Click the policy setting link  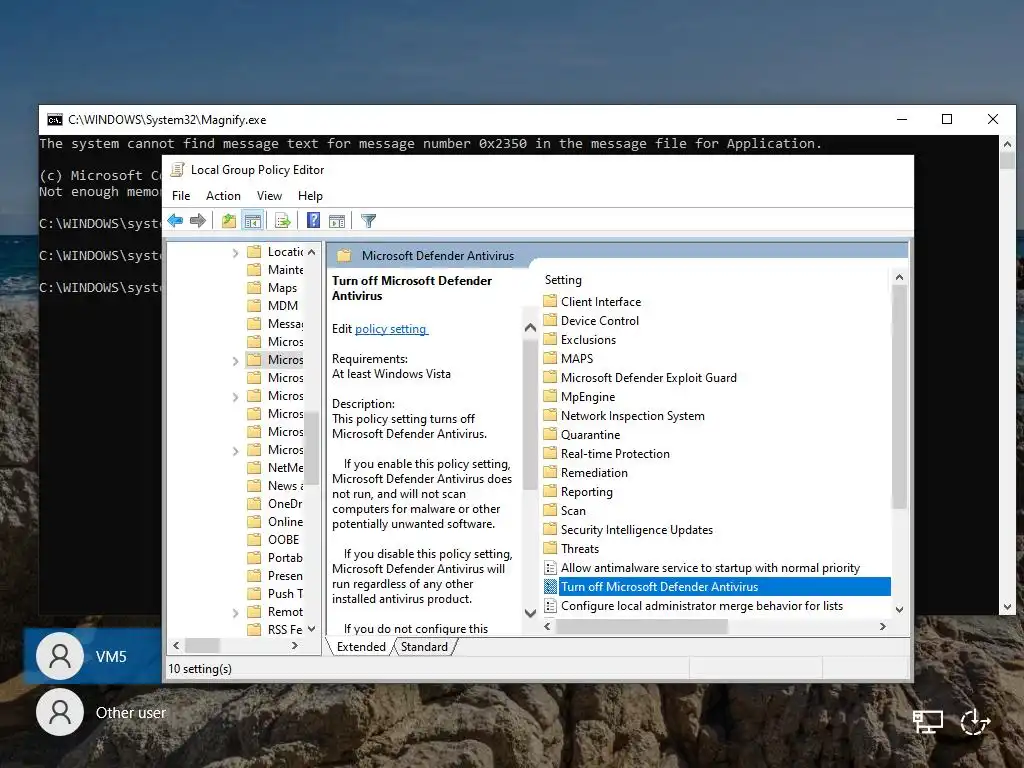391,329
